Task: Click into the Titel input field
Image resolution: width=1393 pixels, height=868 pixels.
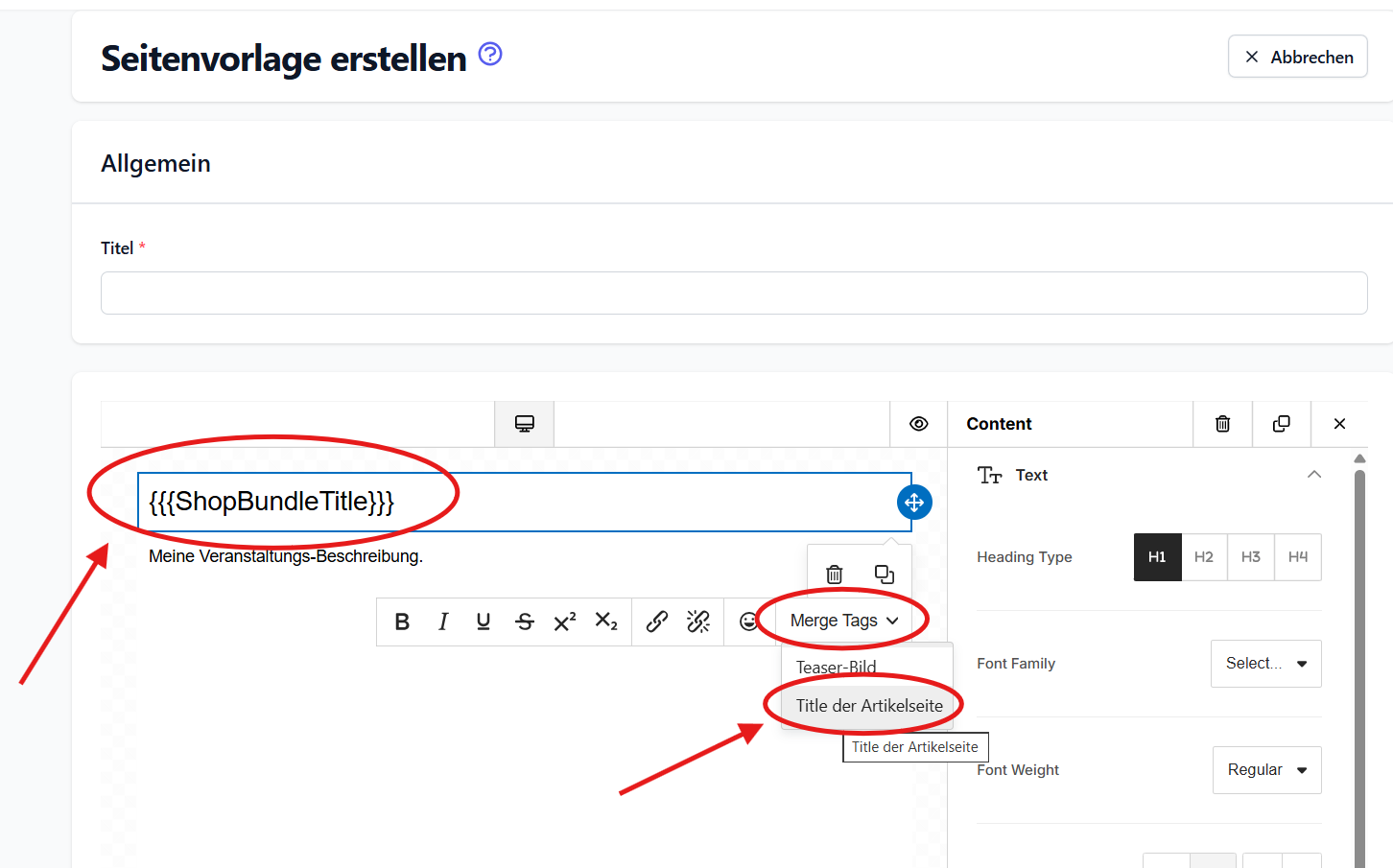Action: [734, 293]
